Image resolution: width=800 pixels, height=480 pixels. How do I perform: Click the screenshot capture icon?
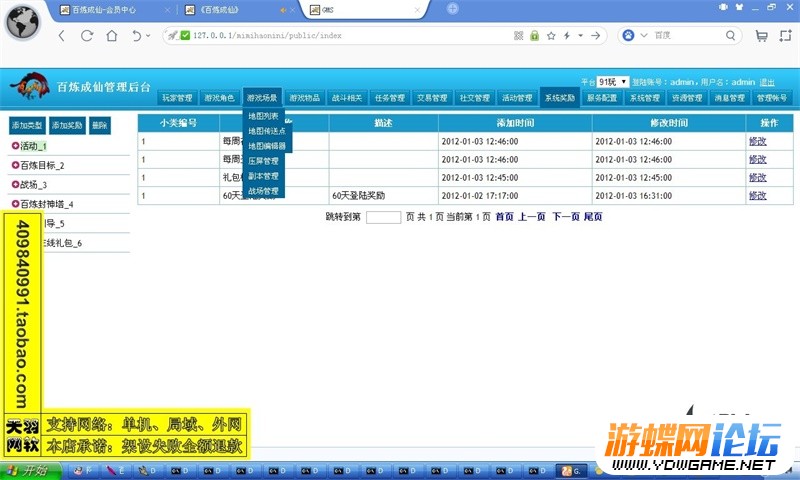[x=785, y=36]
